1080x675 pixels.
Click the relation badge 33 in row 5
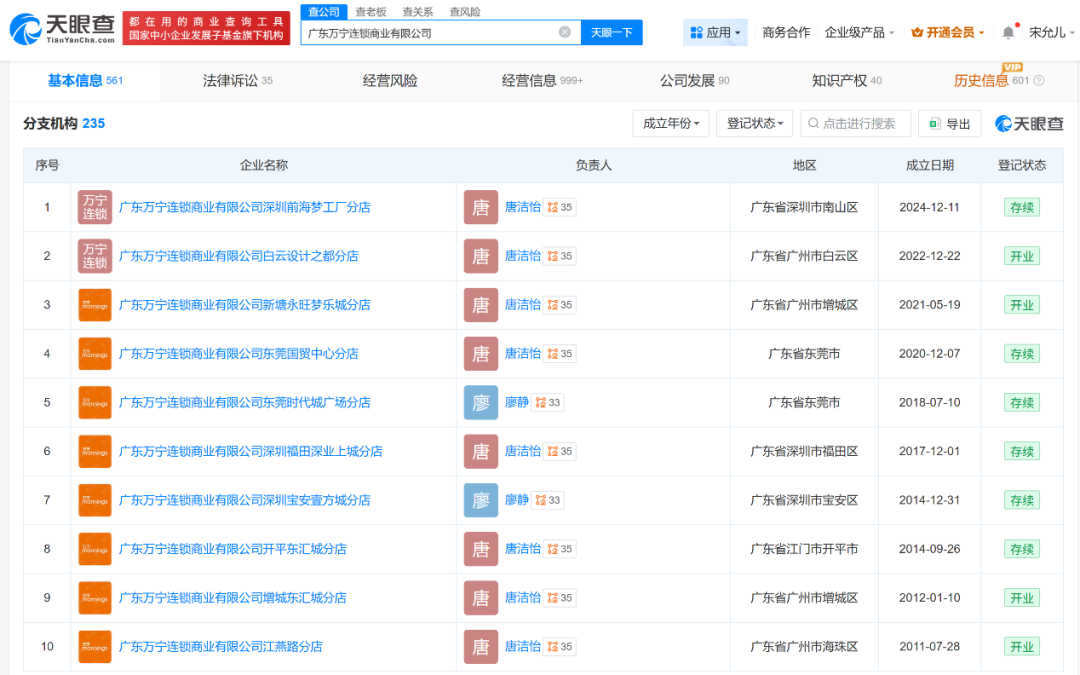click(548, 403)
